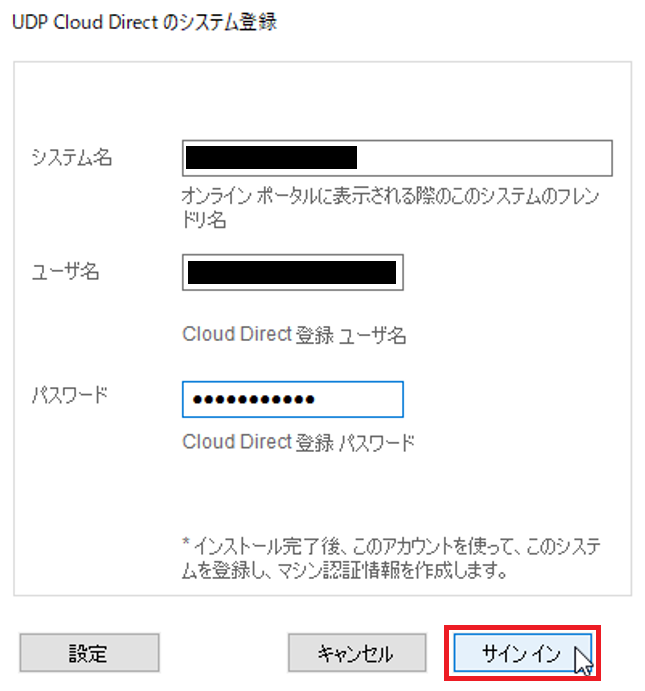Screen dimensions: 645x691
Task: Open the 設定 button
Action: pyautogui.click(x=89, y=653)
